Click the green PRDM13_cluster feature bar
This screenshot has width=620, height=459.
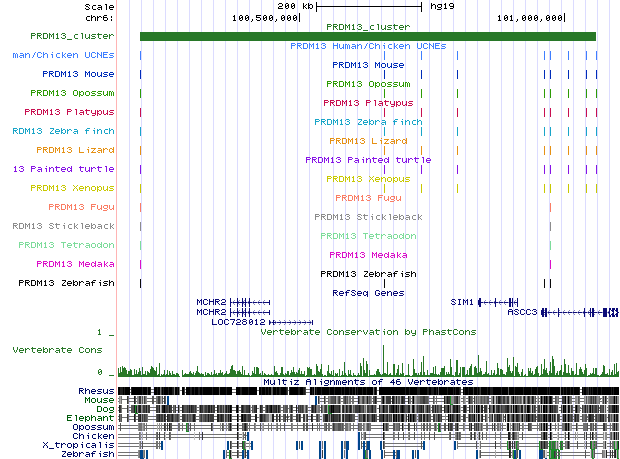point(367,37)
